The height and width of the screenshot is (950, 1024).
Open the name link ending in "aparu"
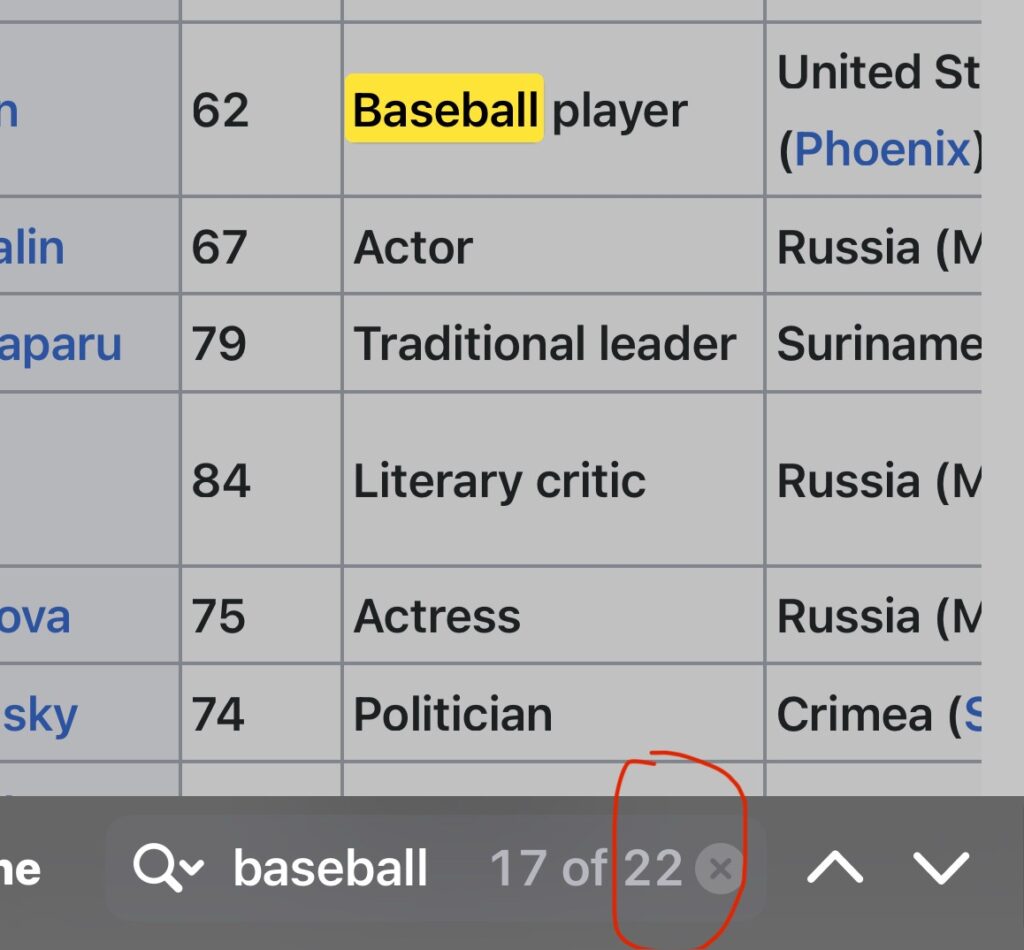tap(60, 344)
